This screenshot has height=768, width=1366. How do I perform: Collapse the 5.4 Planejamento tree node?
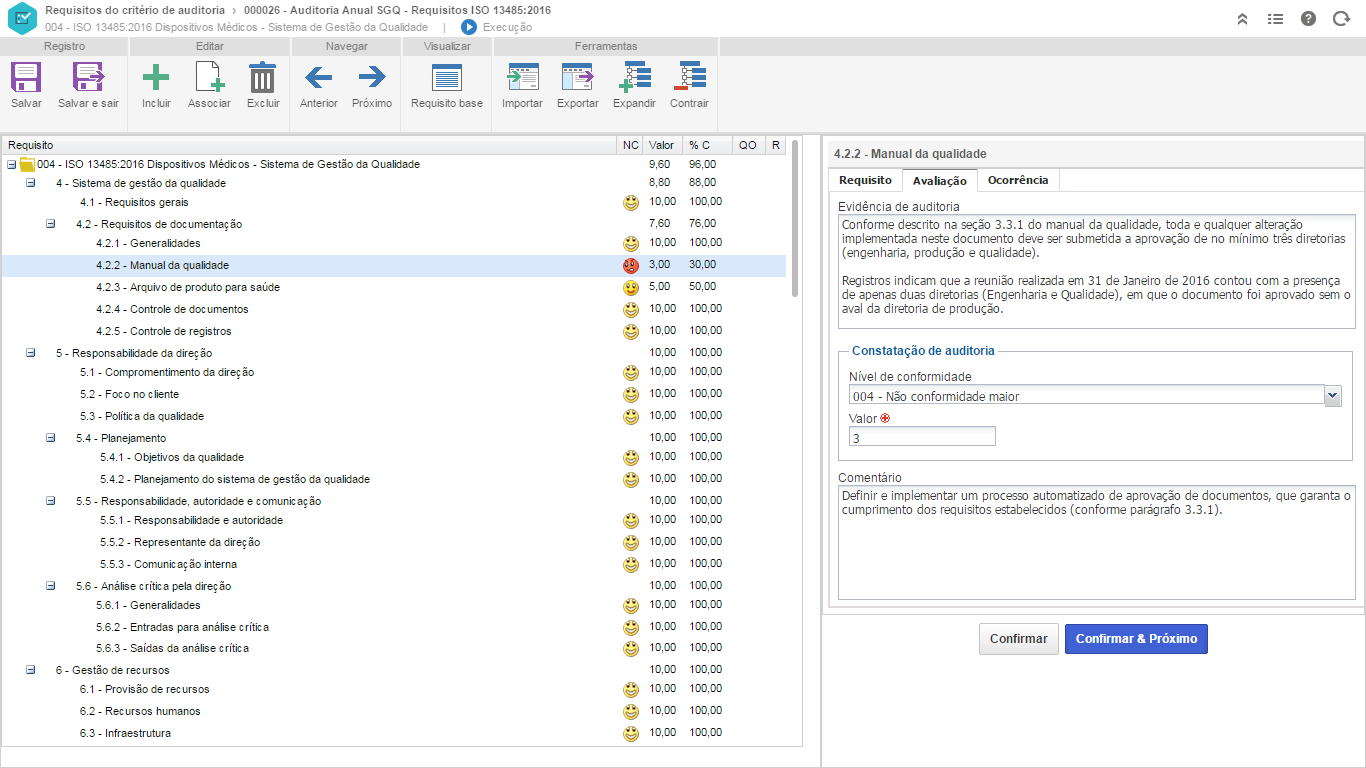(50, 438)
